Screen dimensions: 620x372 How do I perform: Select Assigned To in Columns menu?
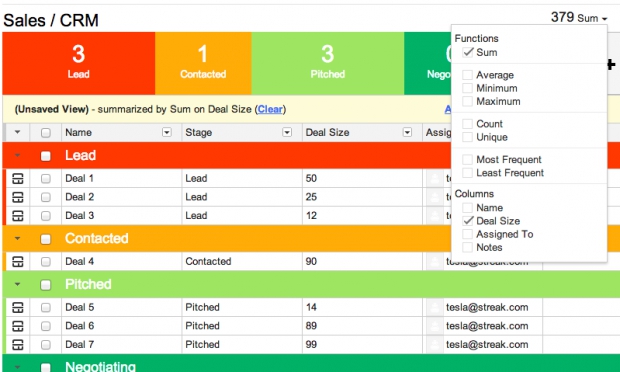(x=505, y=234)
